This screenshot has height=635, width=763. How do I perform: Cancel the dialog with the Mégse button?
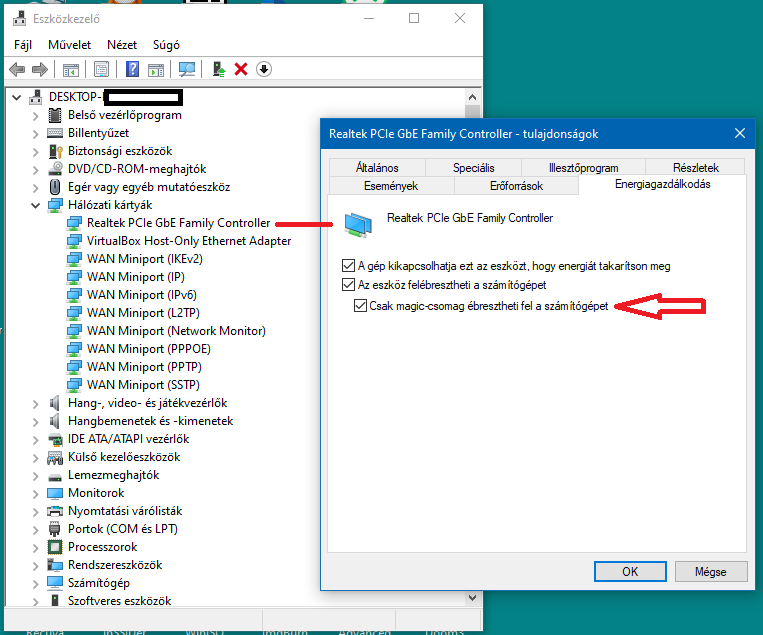[x=711, y=571]
